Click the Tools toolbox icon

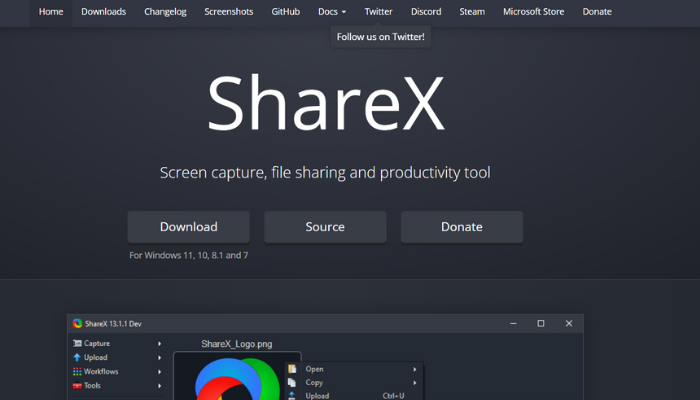77,386
